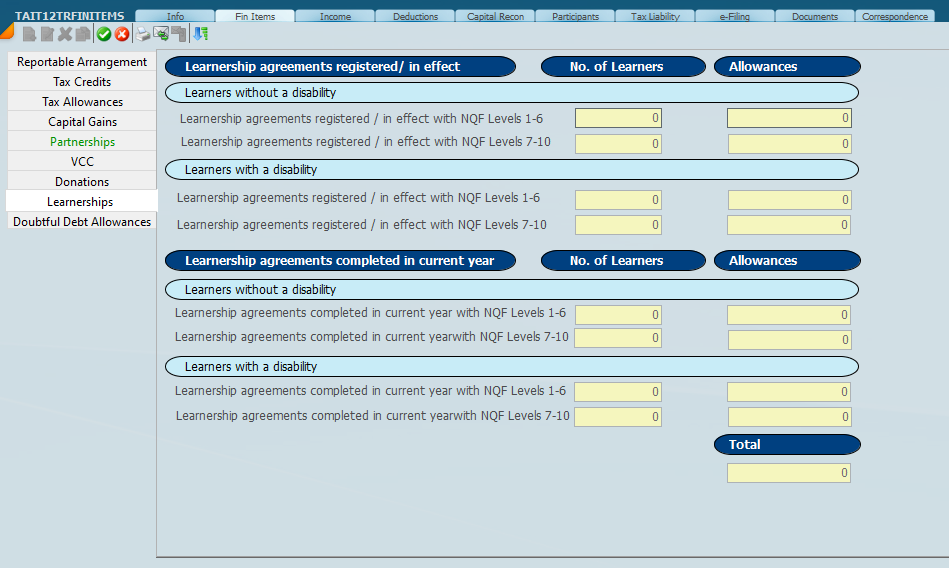This screenshot has width=949, height=568.
Task: Click the envelope email icon
Action: pos(160,34)
